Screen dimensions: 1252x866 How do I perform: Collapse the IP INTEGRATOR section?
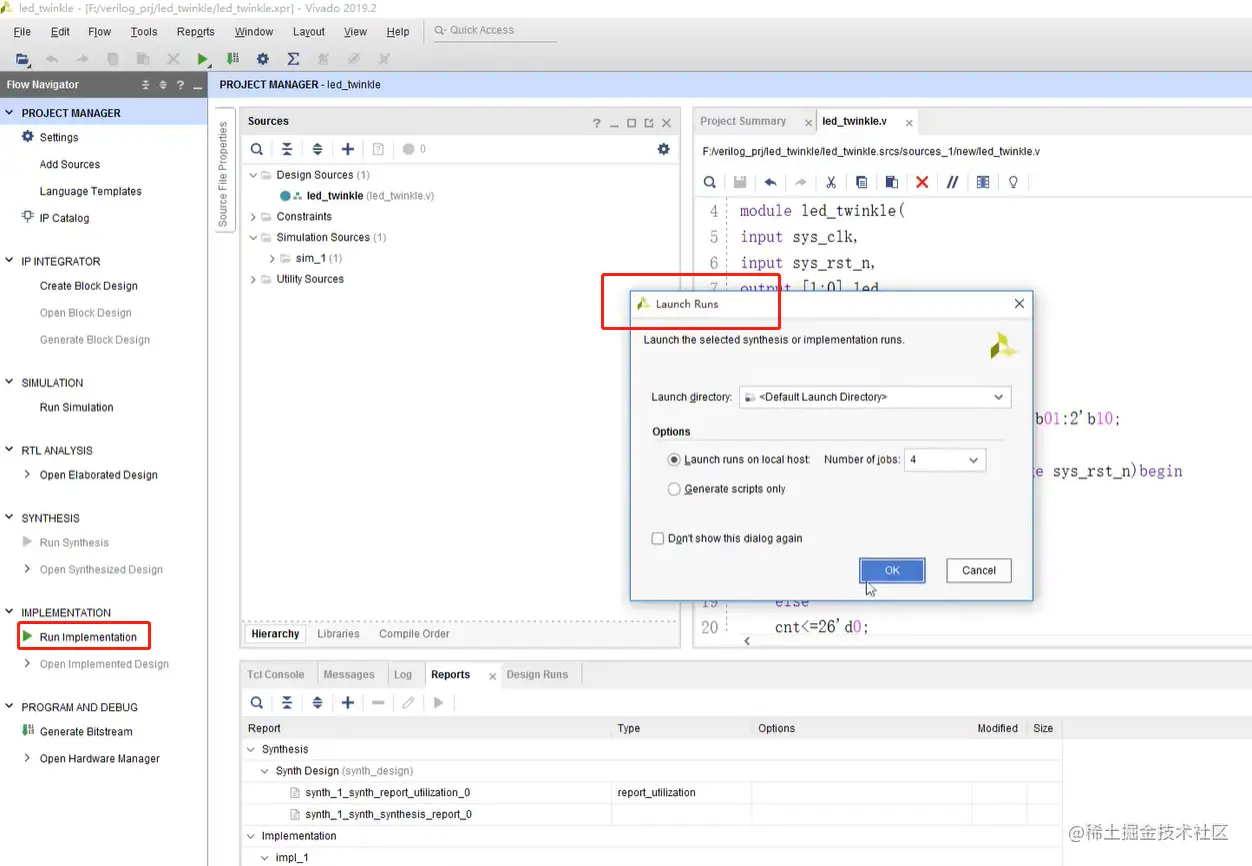click(x=11, y=261)
